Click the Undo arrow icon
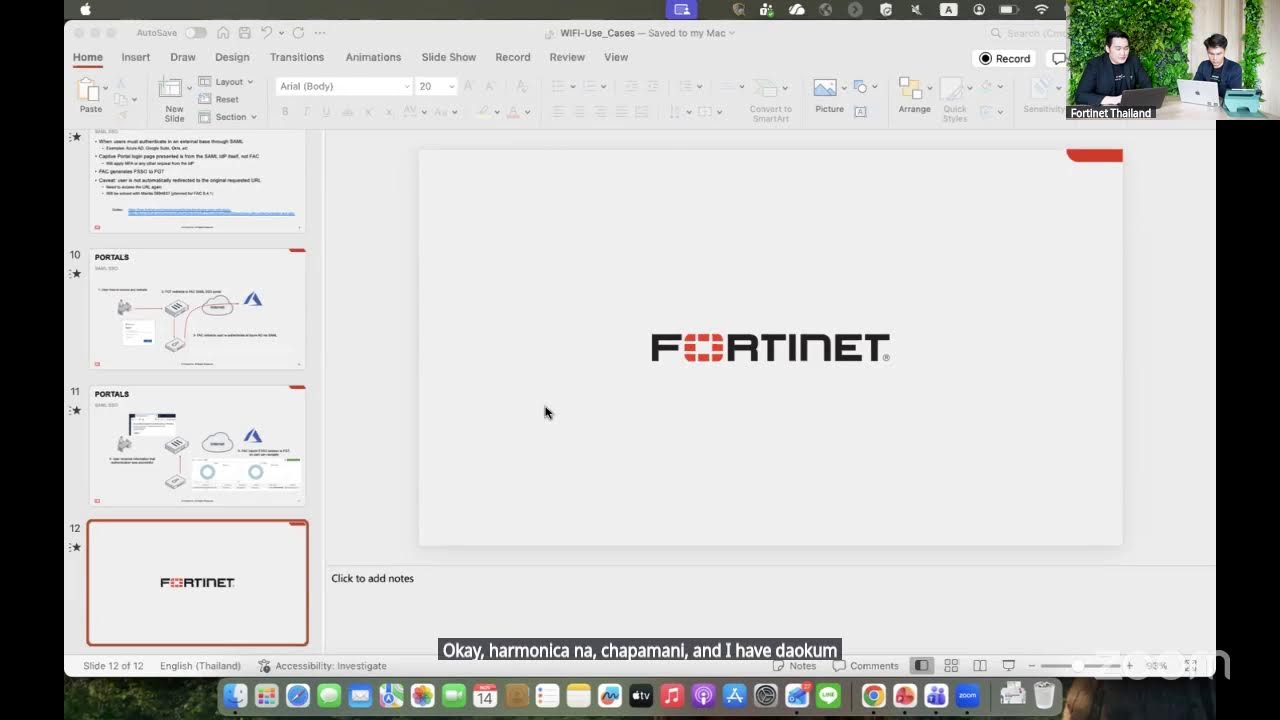The width and height of the screenshot is (1280, 720). pyautogui.click(x=266, y=33)
